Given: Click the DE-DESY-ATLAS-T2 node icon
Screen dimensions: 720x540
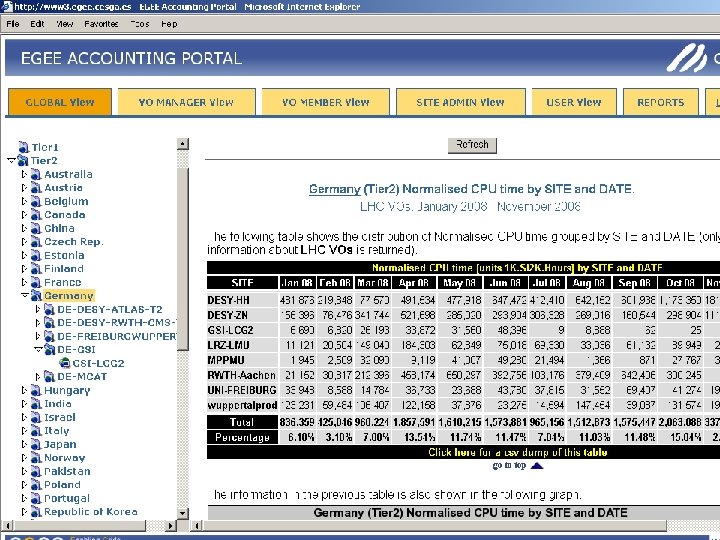Looking at the screenshot, I should point(50,309).
